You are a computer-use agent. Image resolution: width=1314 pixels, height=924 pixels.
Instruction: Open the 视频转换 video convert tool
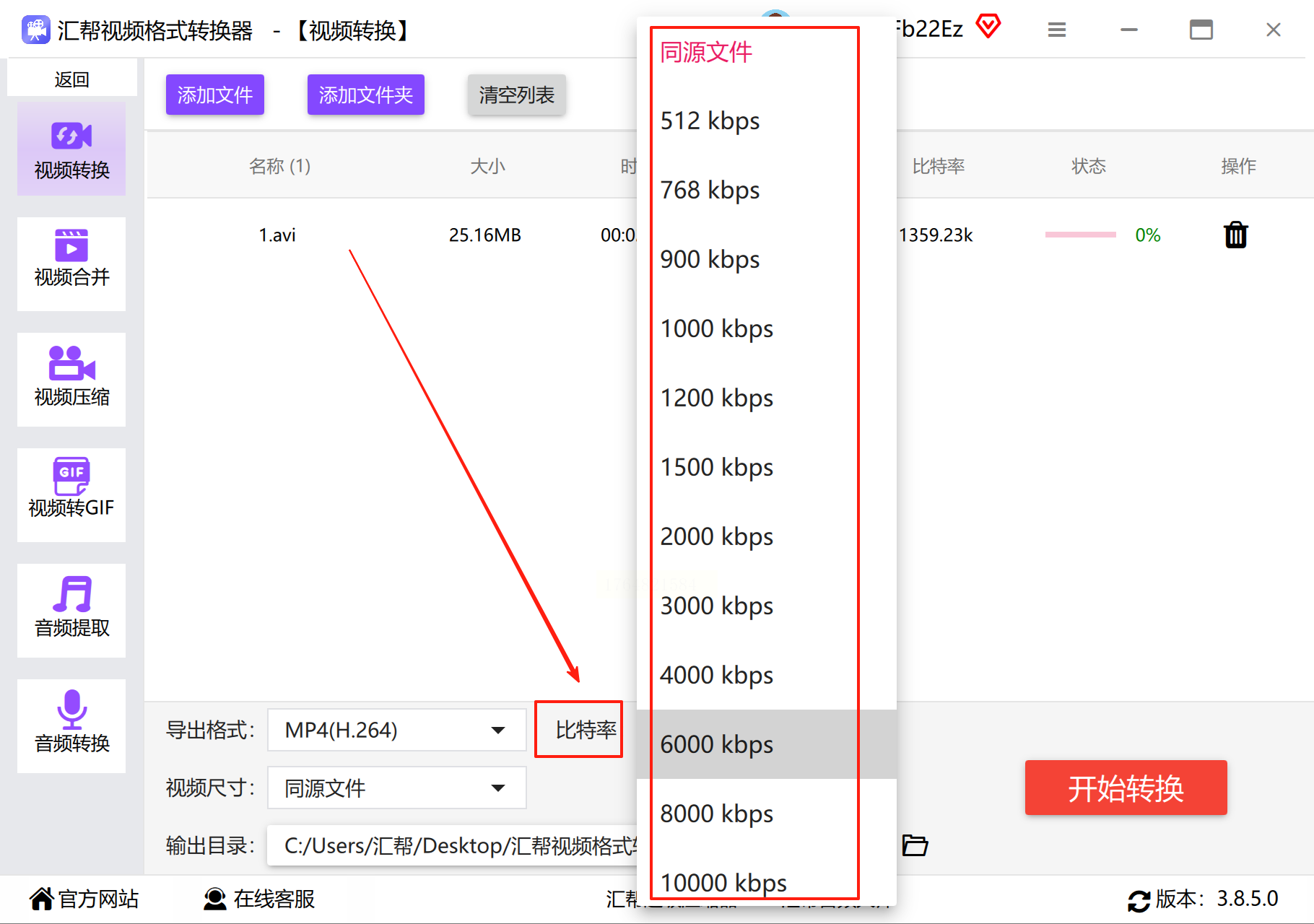[x=71, y=149]
